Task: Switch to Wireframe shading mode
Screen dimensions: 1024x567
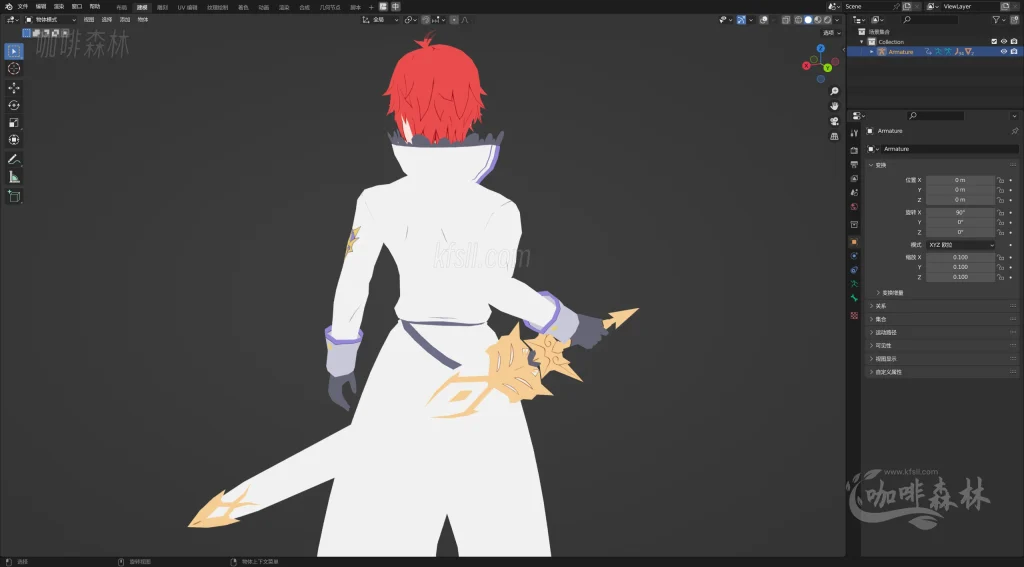Action: (799, 20)
